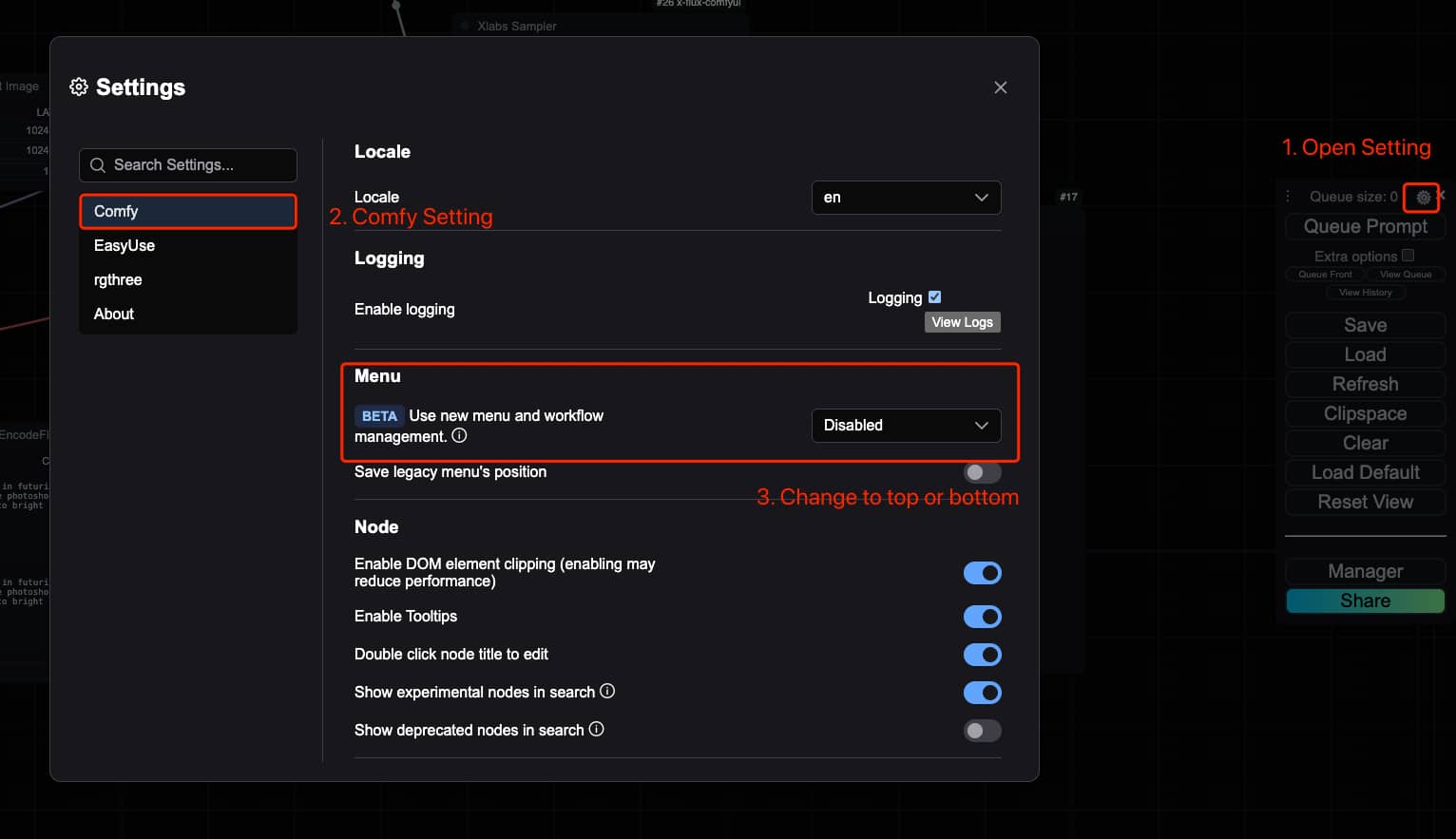The width and height of the screenshot is (1456, 839).
Task: Click the green Share button
Action: tap(1365, 601)
